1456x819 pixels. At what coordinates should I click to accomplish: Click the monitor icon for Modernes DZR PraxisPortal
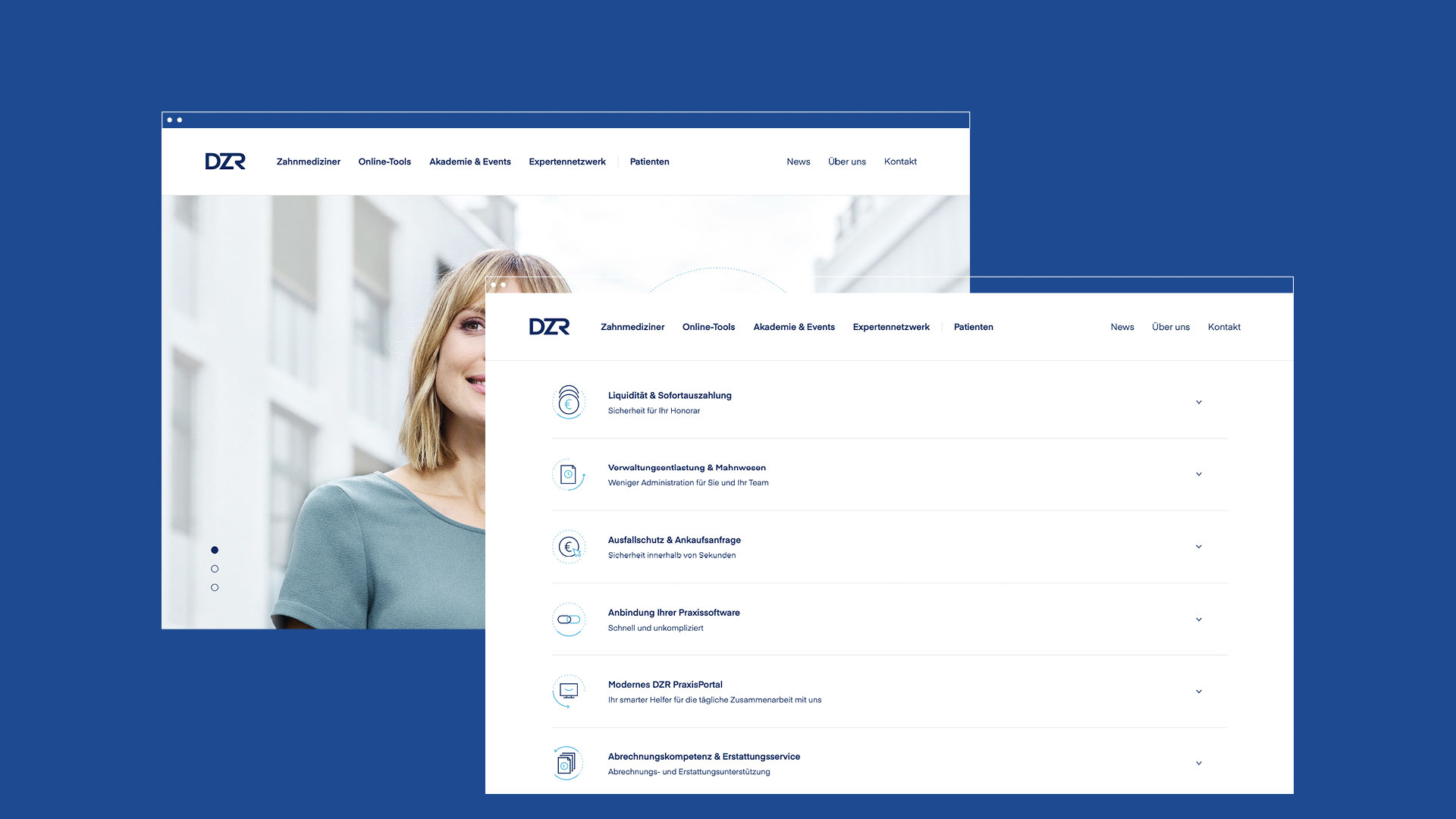click(569, 692)
